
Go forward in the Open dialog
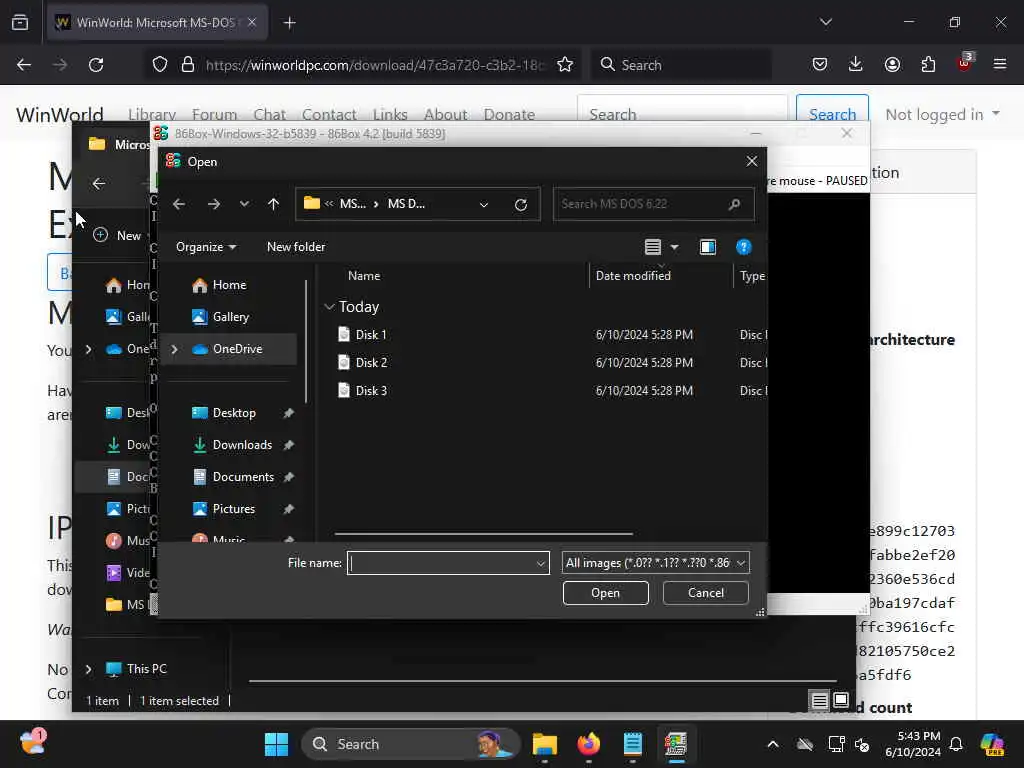[214, 204]
